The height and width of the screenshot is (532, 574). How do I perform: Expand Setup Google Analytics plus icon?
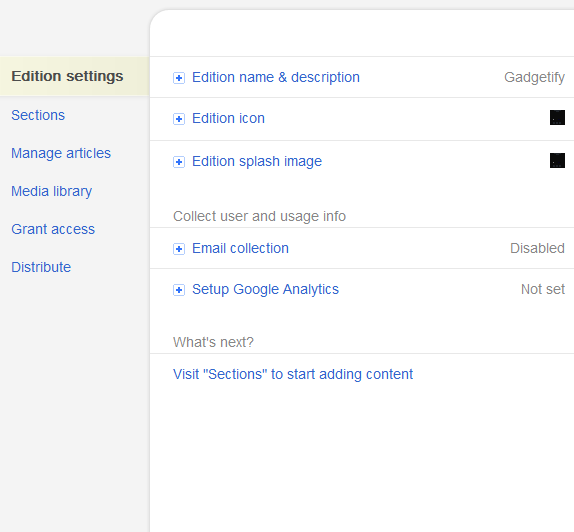point(179,290)
